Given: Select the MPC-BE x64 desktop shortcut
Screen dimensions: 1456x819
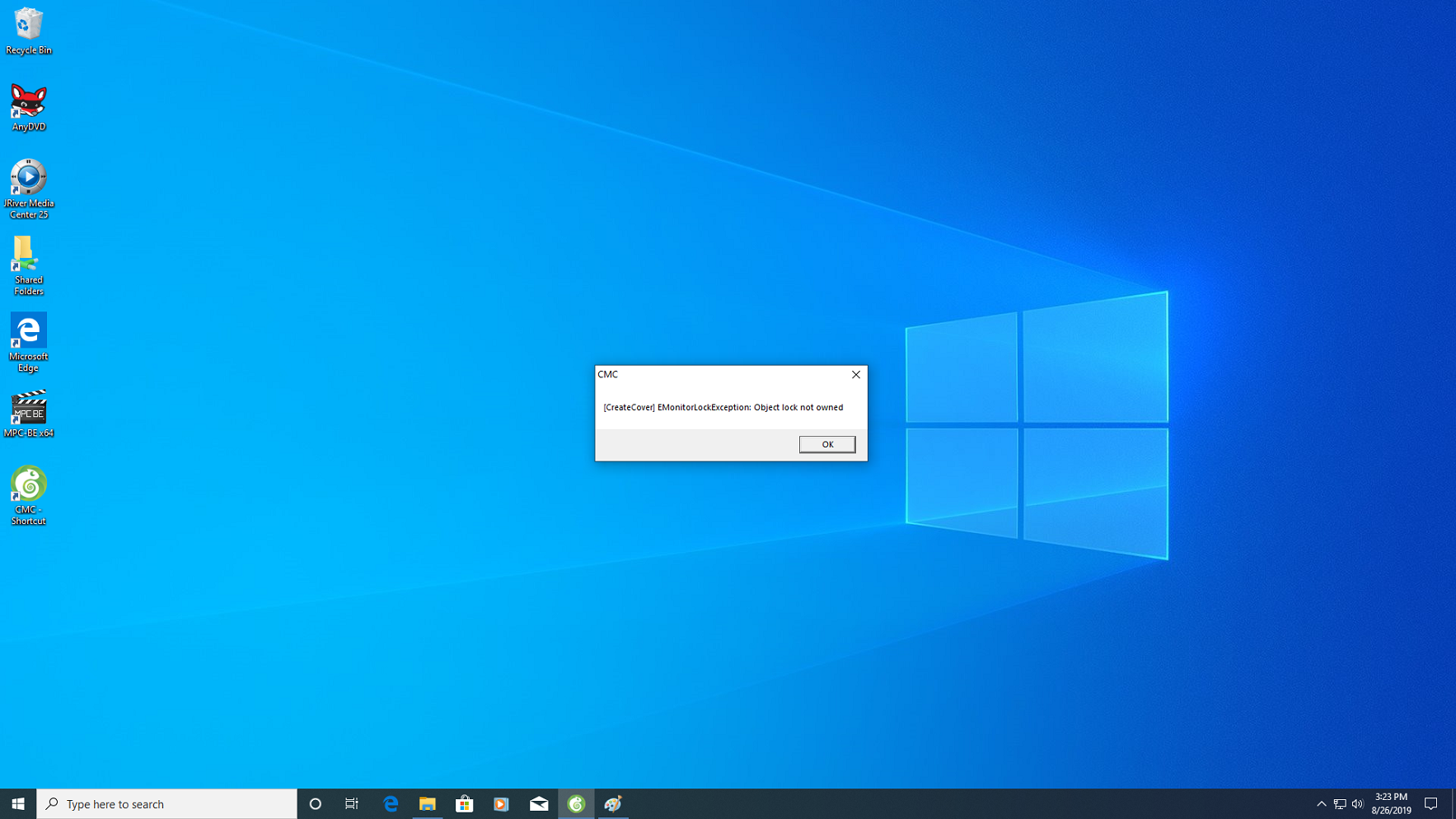Looking at the screenshot, I should point(29,414).
